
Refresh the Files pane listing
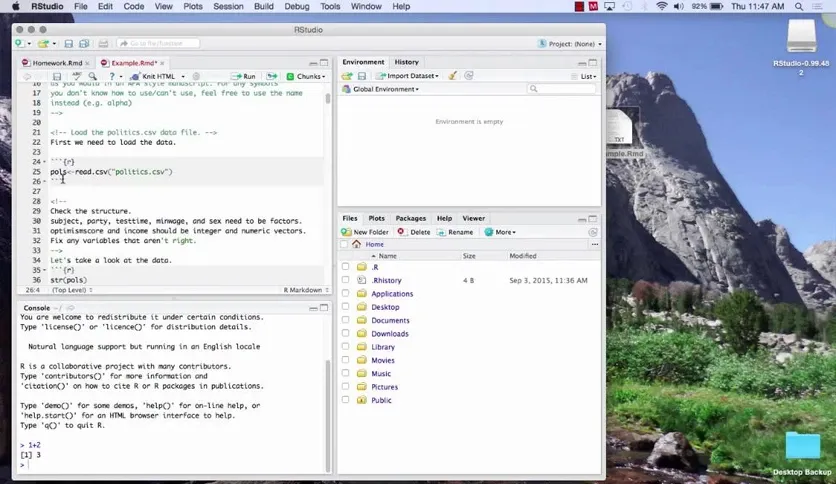click(592, 232)
